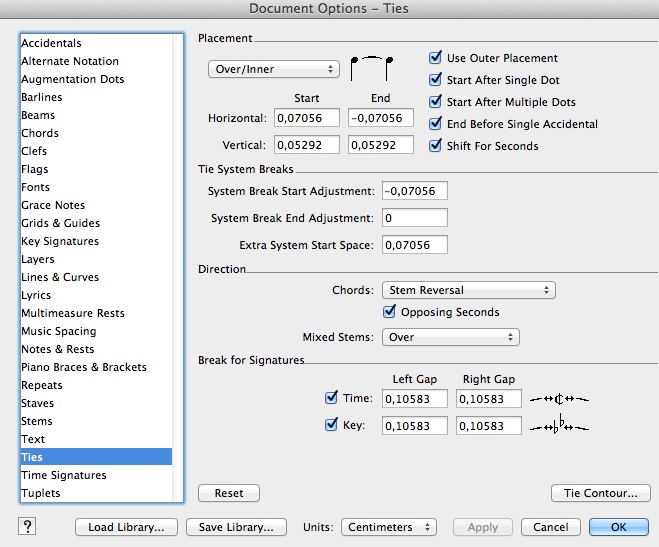Click the tie placement preview icon
This screenshot has height=547, width=659.
coord(372,68)
